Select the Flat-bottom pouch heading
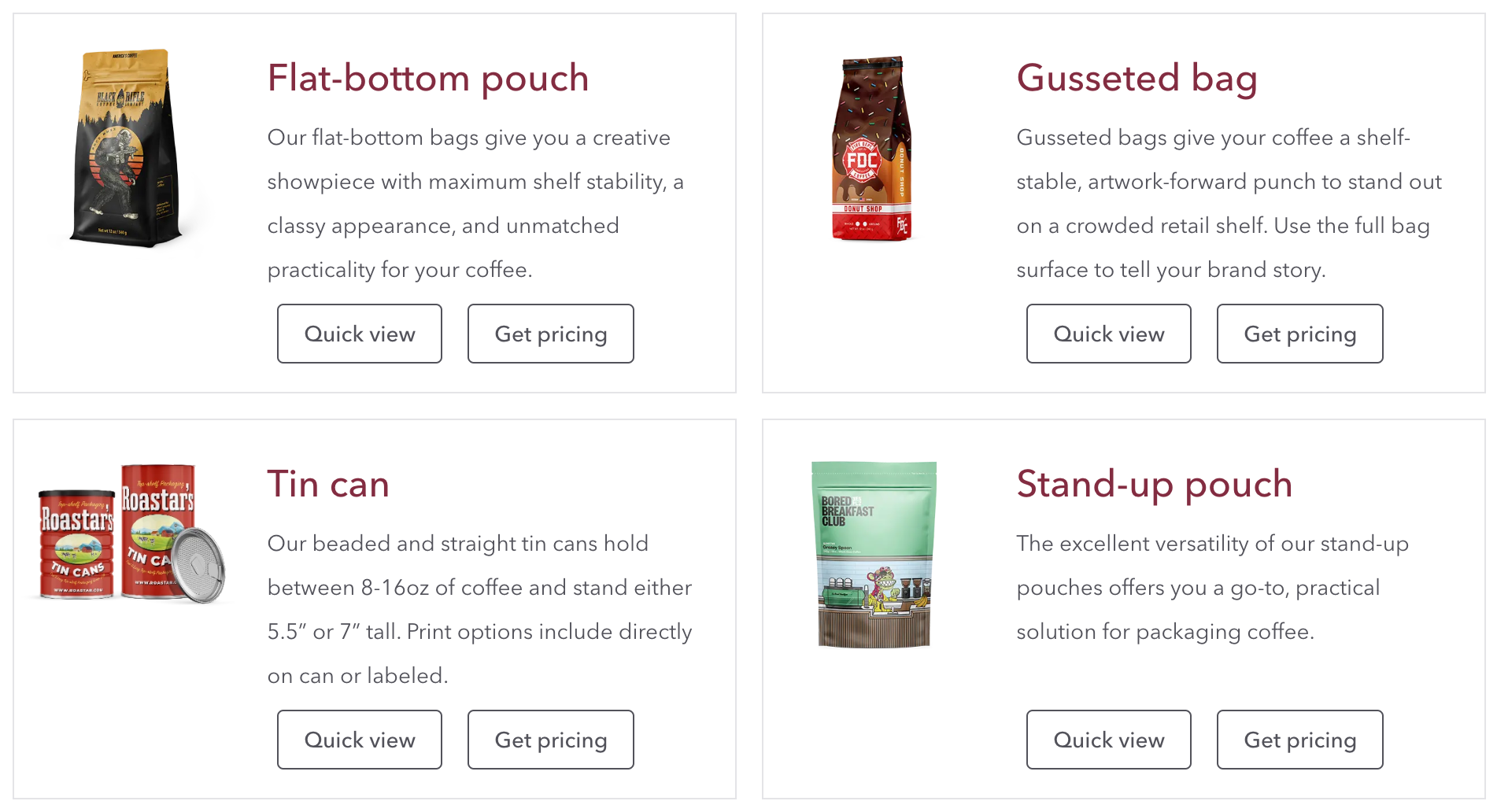The height and width of the screenshot is (812, 1497). (x=428, y=78)
